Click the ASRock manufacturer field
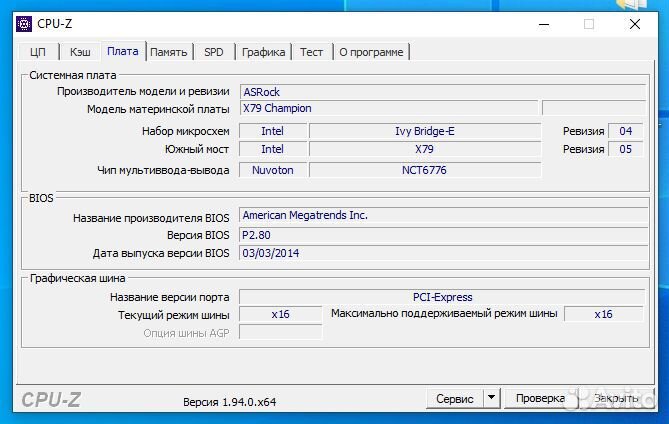 tap(443, 92)
